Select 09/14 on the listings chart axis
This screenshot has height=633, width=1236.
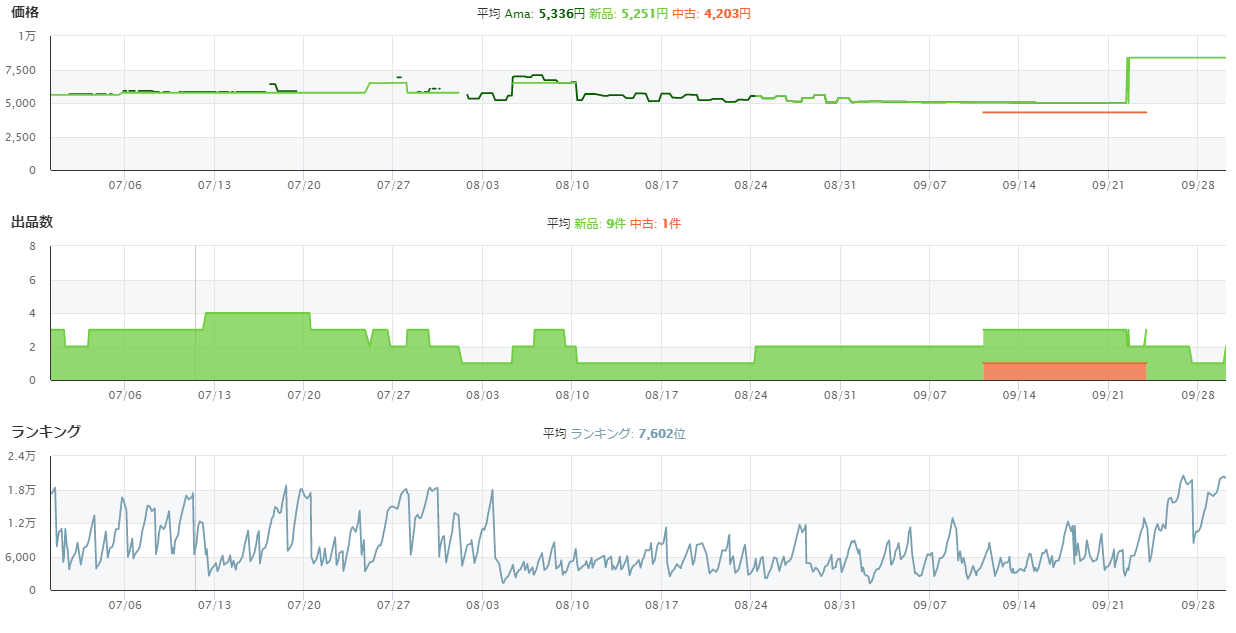click(x=1019, y=395)
